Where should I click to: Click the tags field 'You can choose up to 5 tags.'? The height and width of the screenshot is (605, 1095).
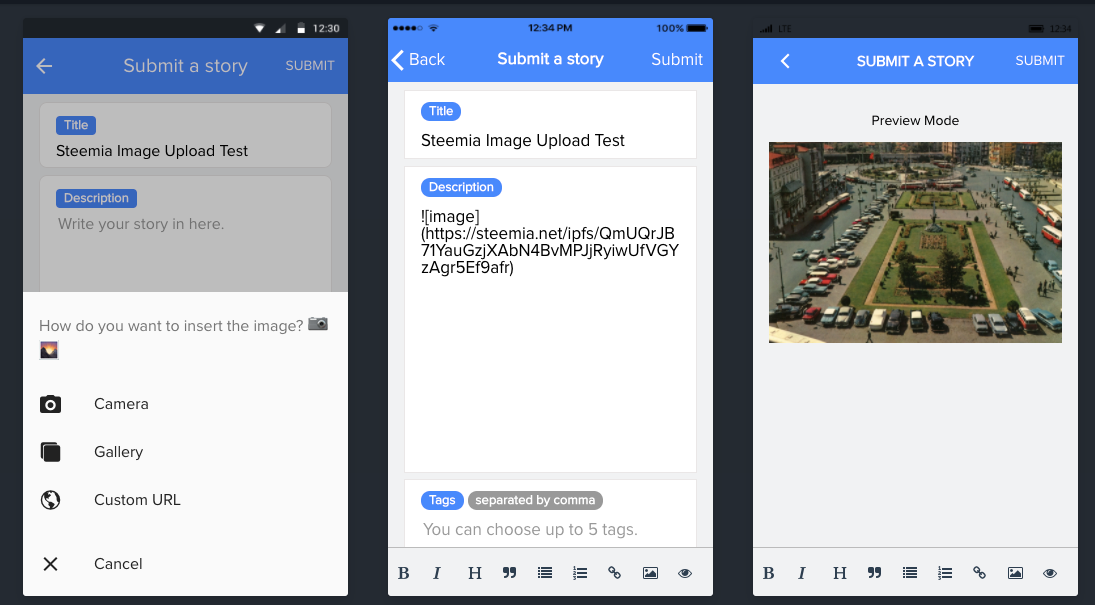tap(530, 530)
